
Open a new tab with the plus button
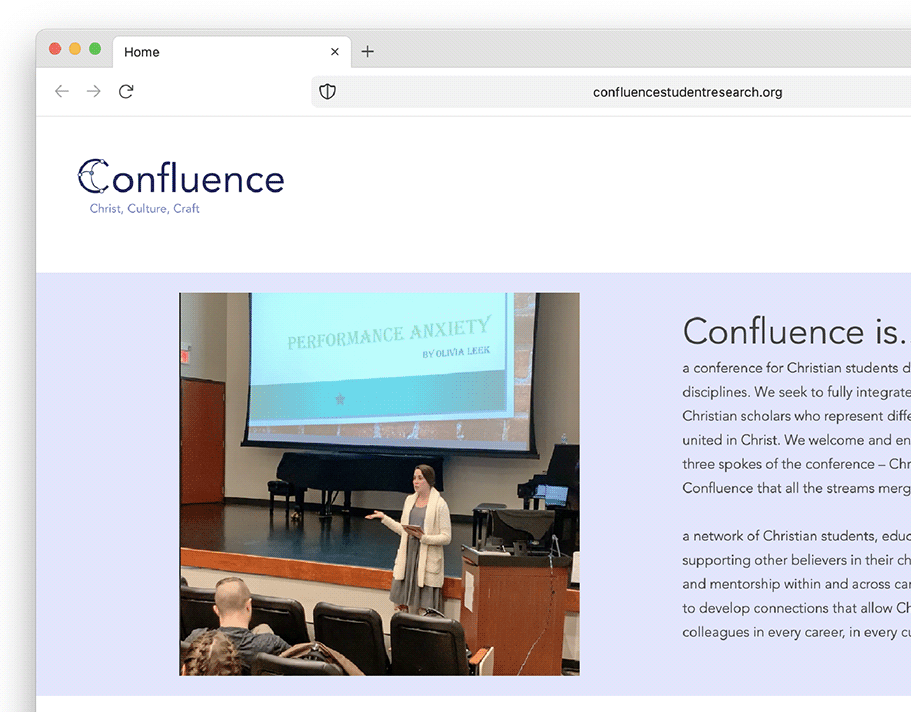tap(367, 52)
